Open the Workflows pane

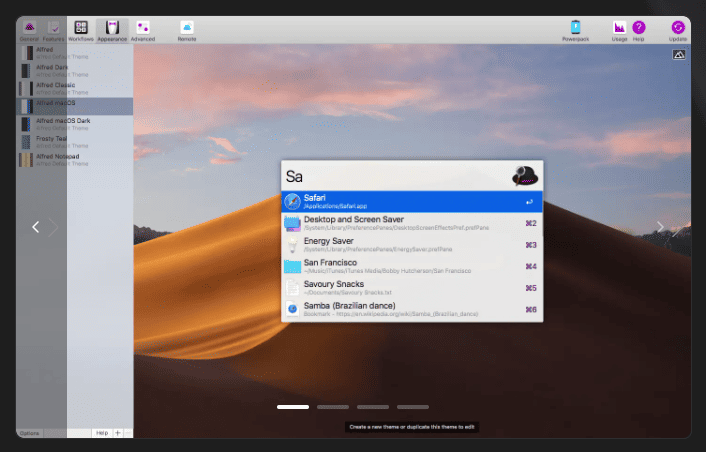(x=81, y=31)
